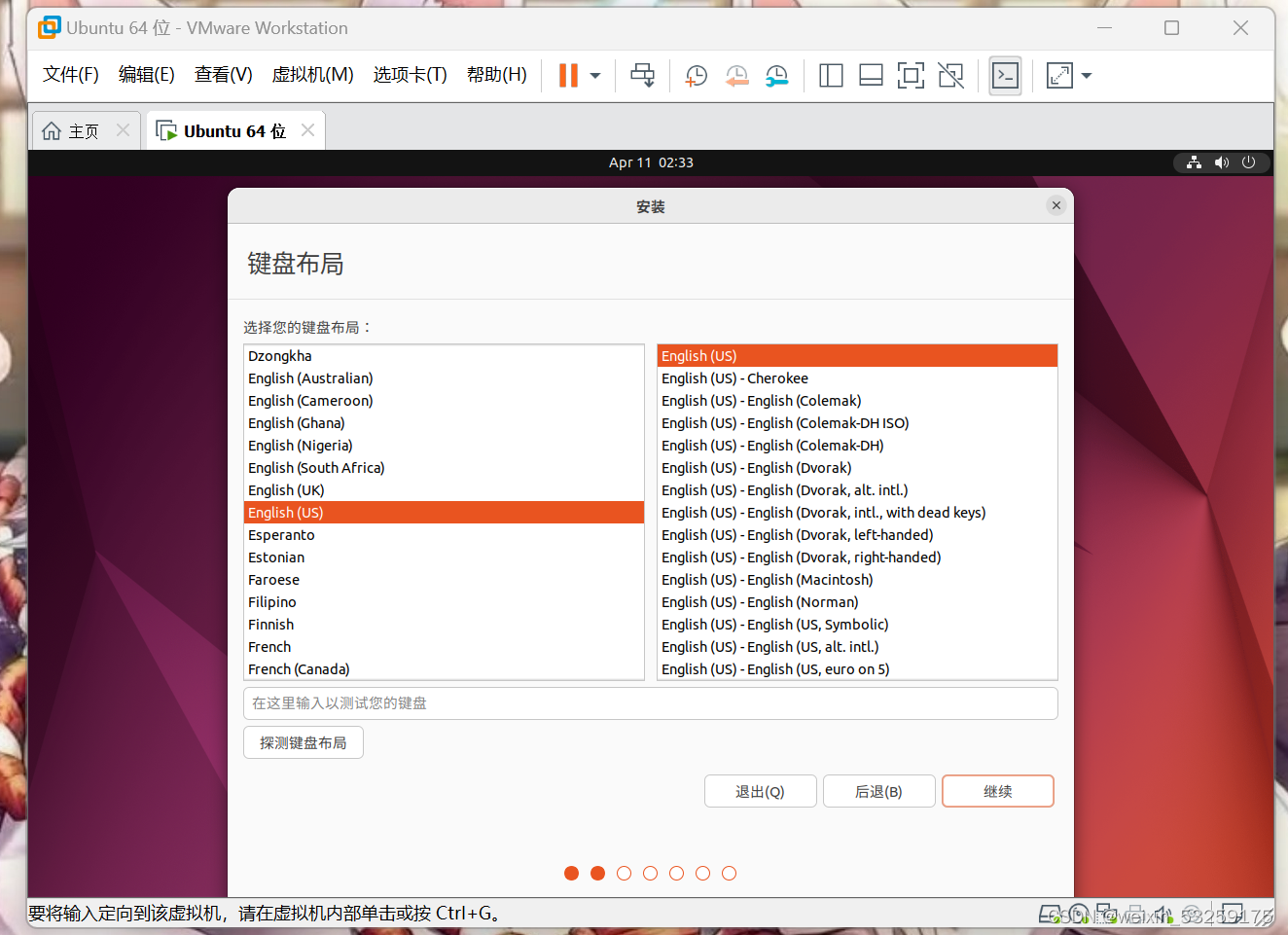Click the Ubuntu network status icon
1288x935 pixels.
tap(1194, 162)
